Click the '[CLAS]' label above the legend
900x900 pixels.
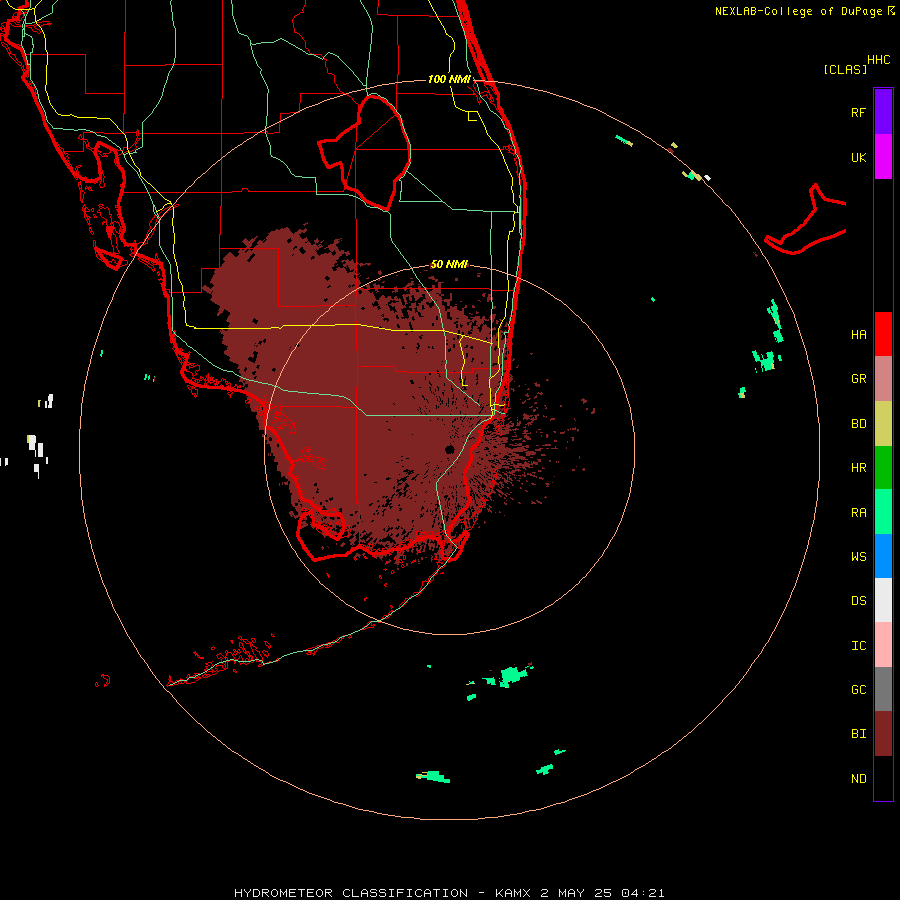(845, 69)
